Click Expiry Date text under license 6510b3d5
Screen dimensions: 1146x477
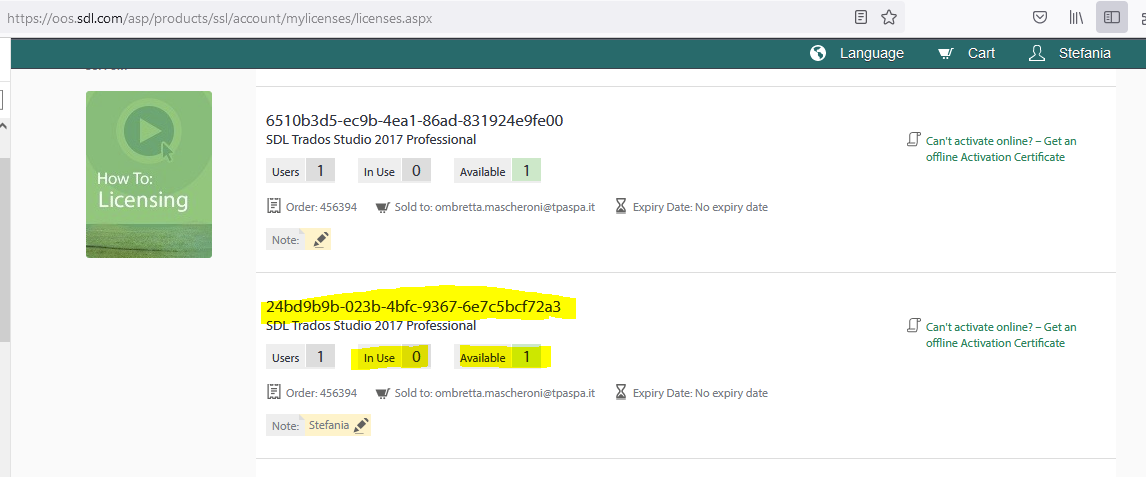[x=700, y=207]
